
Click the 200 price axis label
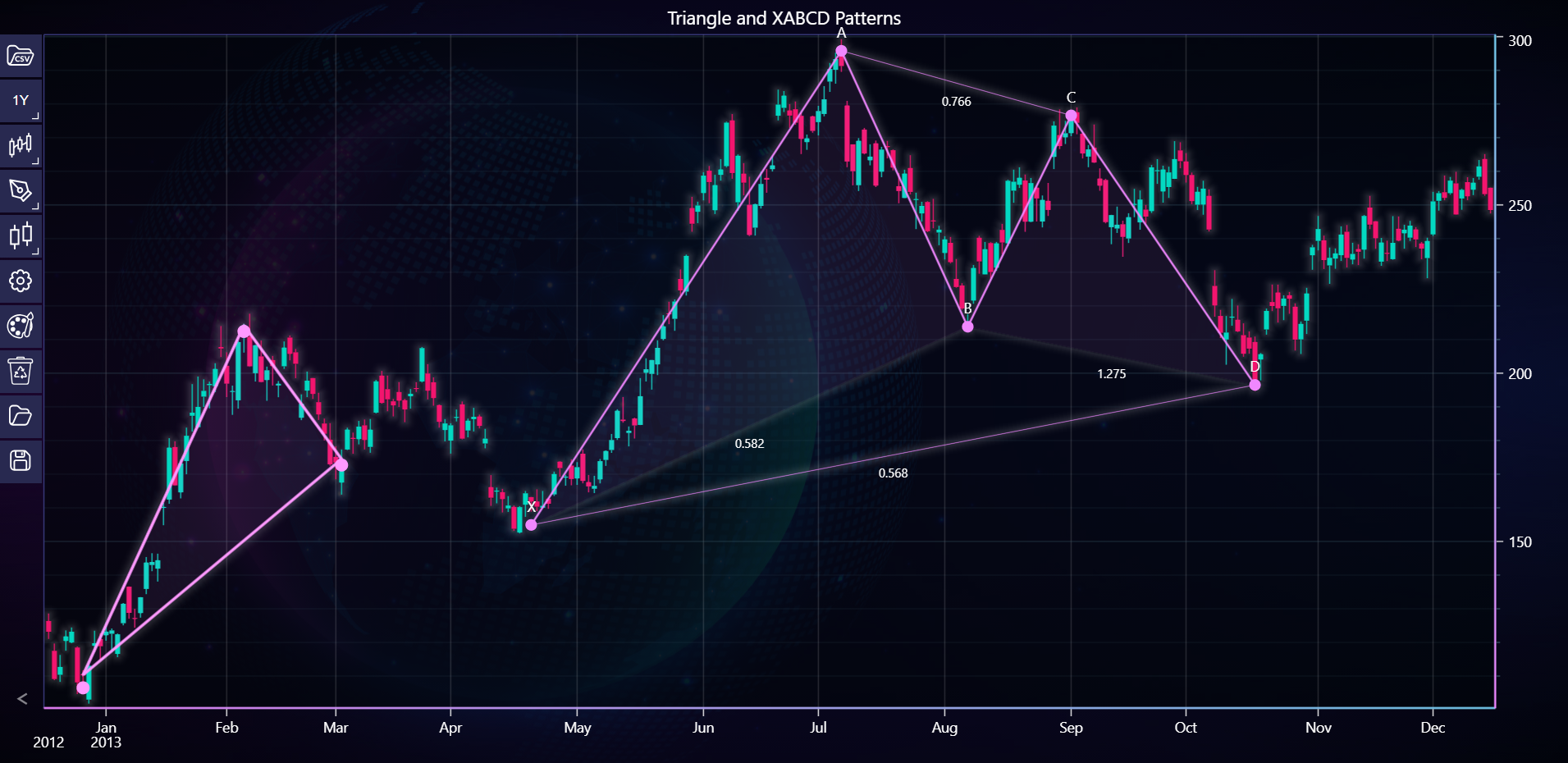pyautogui.click(x=1520, y=374)
